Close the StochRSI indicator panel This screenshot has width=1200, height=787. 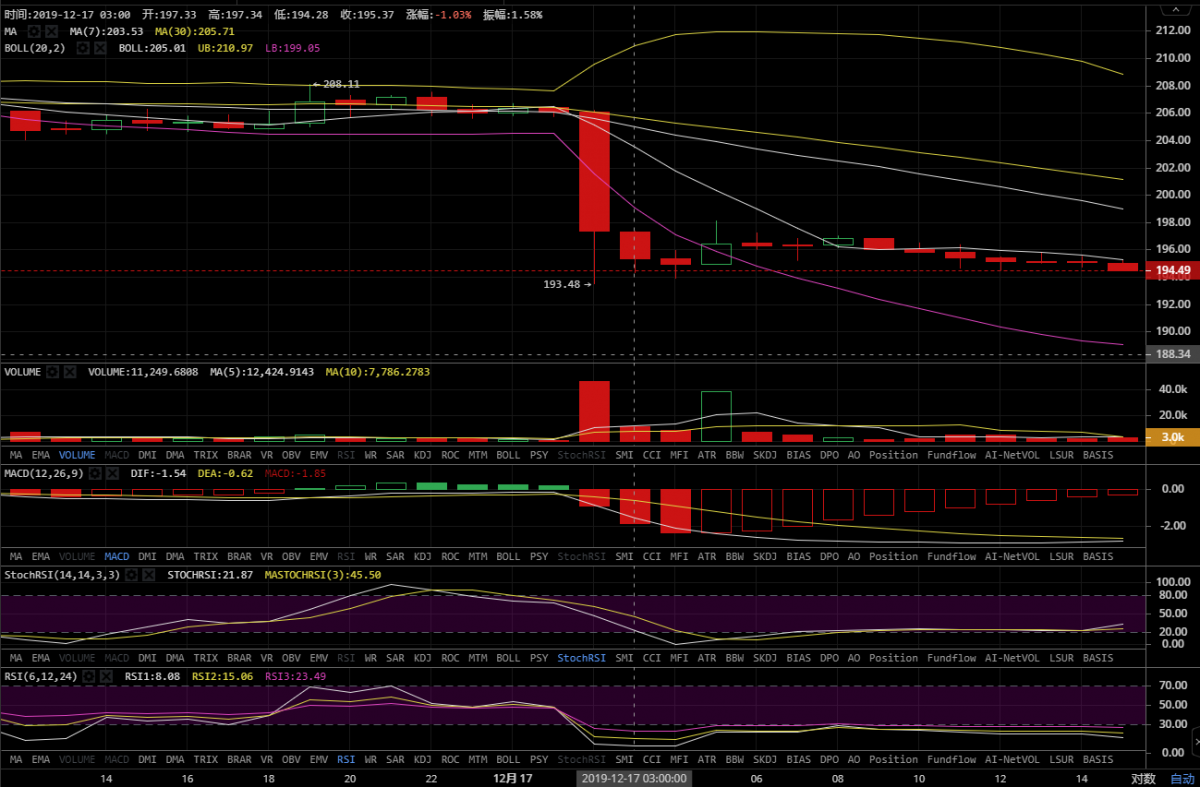point(148,575)
